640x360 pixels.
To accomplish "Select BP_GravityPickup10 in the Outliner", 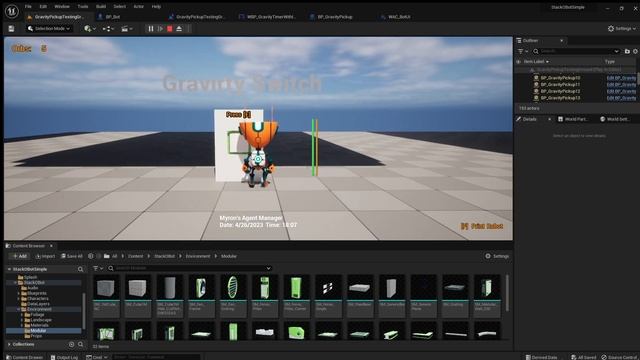I will 560,78.
